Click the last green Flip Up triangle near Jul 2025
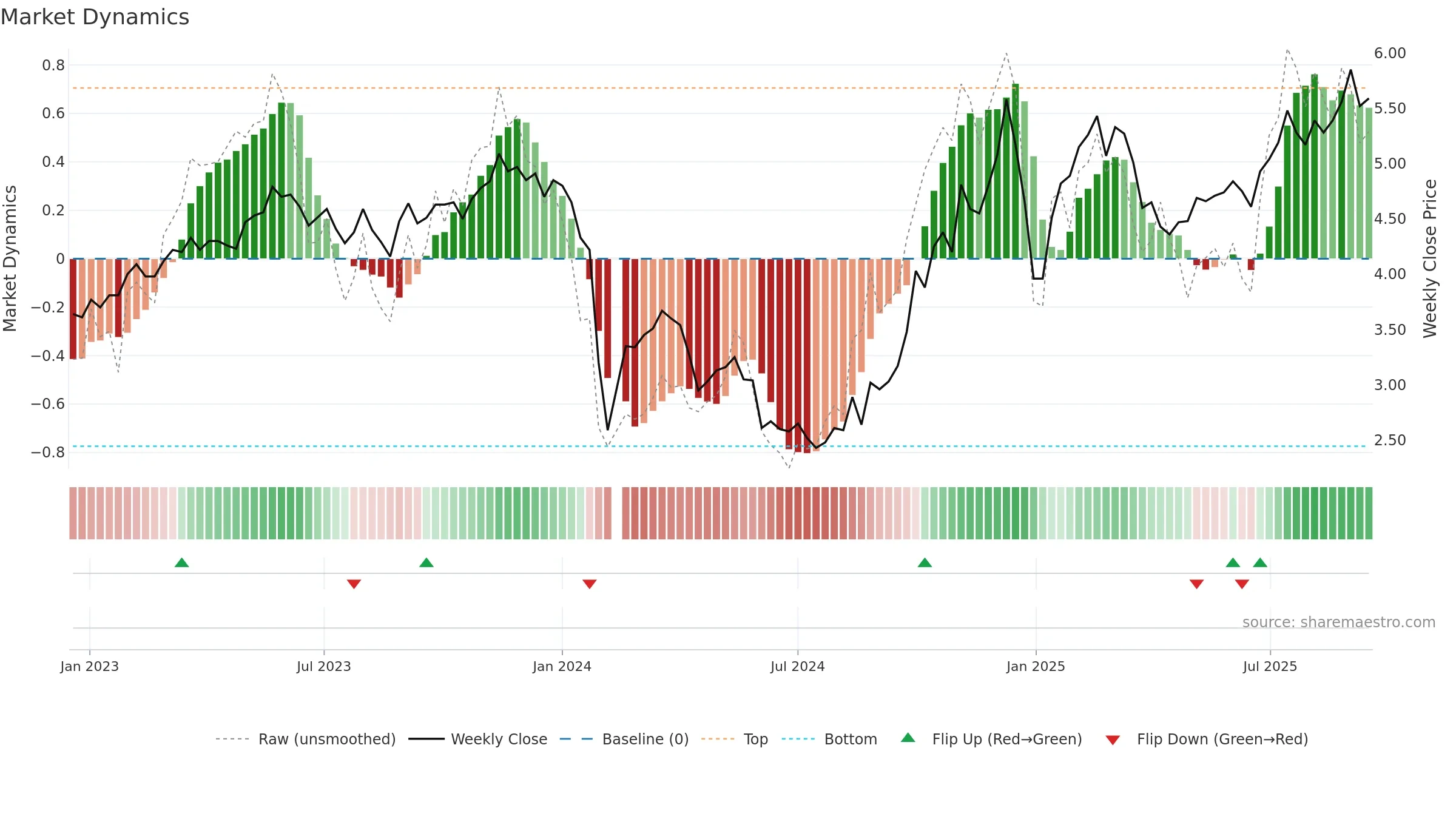The height and width of the screenshot is (819, 1456). point(1260,562)
